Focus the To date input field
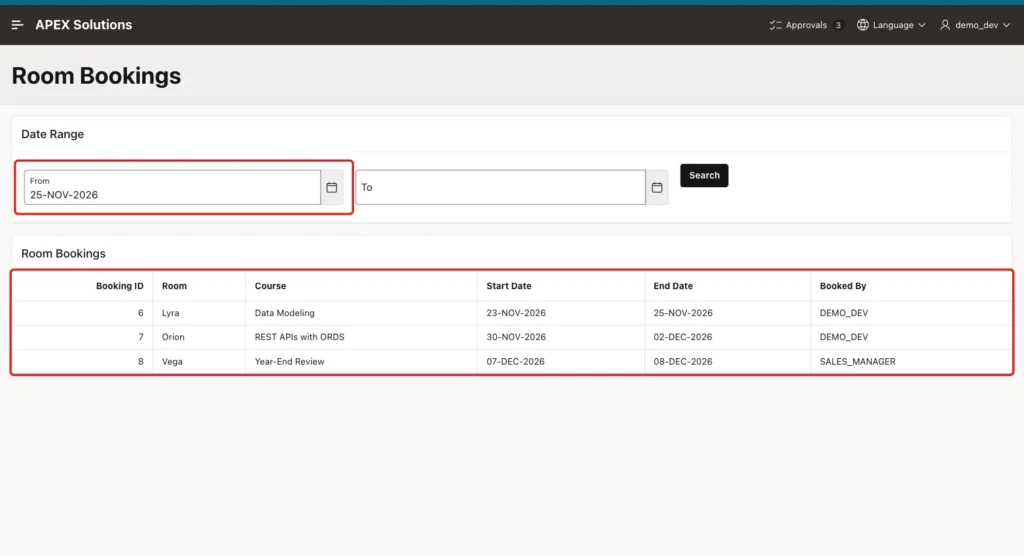This screenshot has height=556, width=1024. tap(501, 188)
